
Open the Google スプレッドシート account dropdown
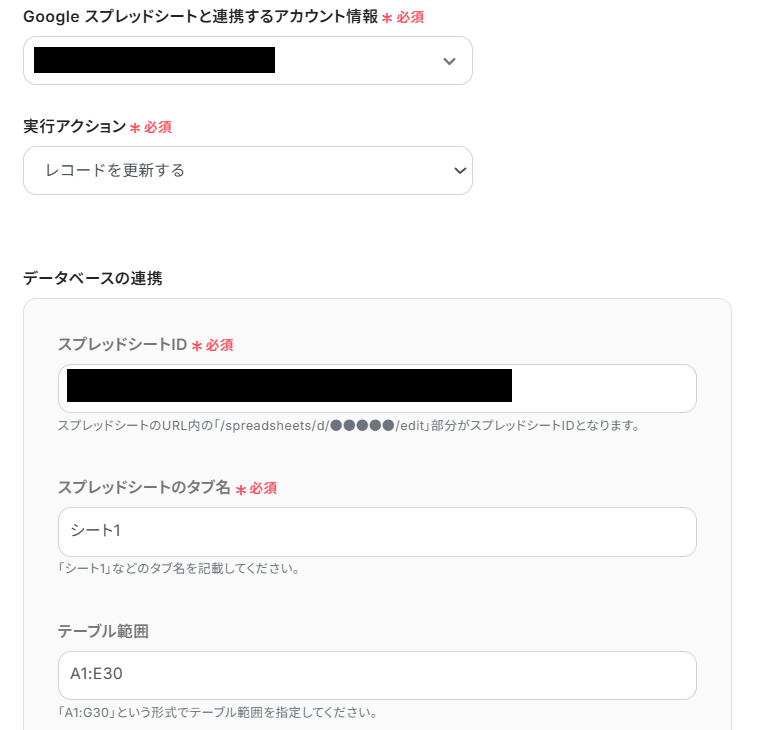point(247,61)
